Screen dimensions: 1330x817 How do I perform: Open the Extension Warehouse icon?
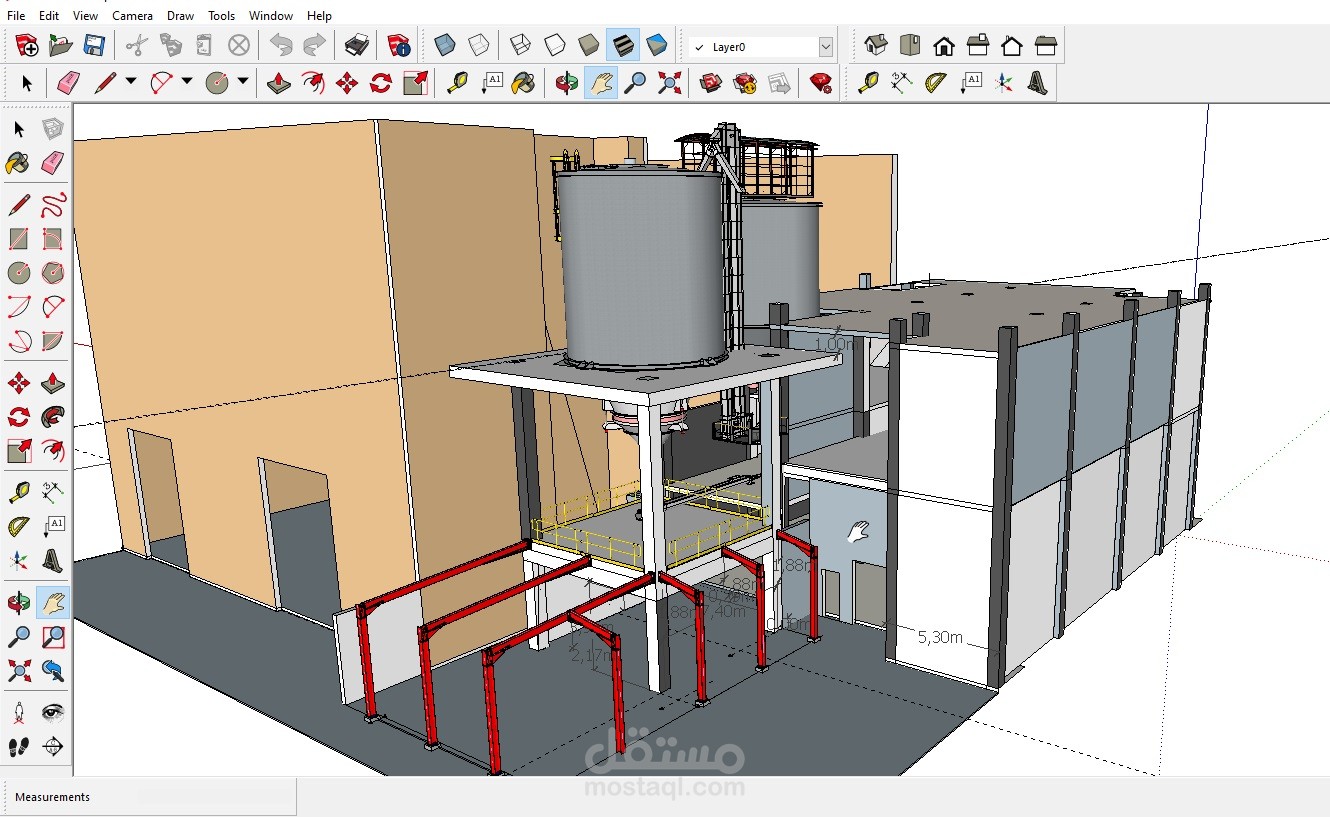point(745,83)
